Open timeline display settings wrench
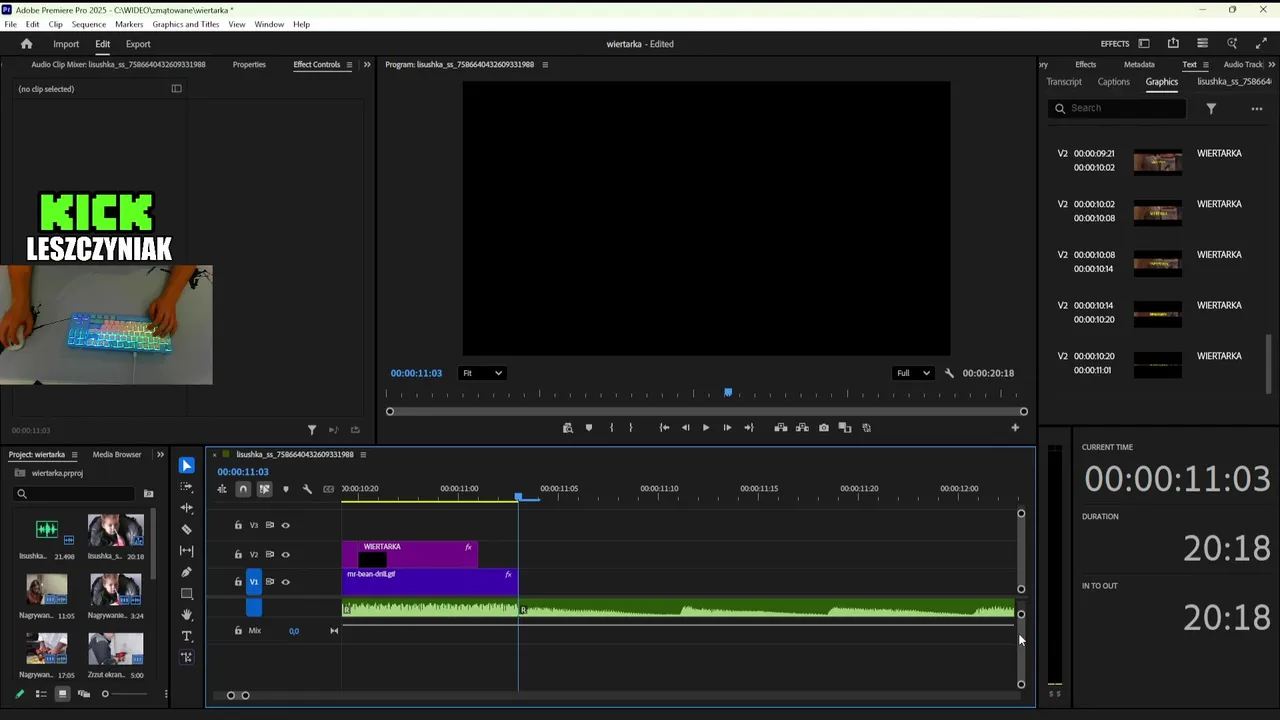Screen dimensions: 1280x720 point(307,489)
